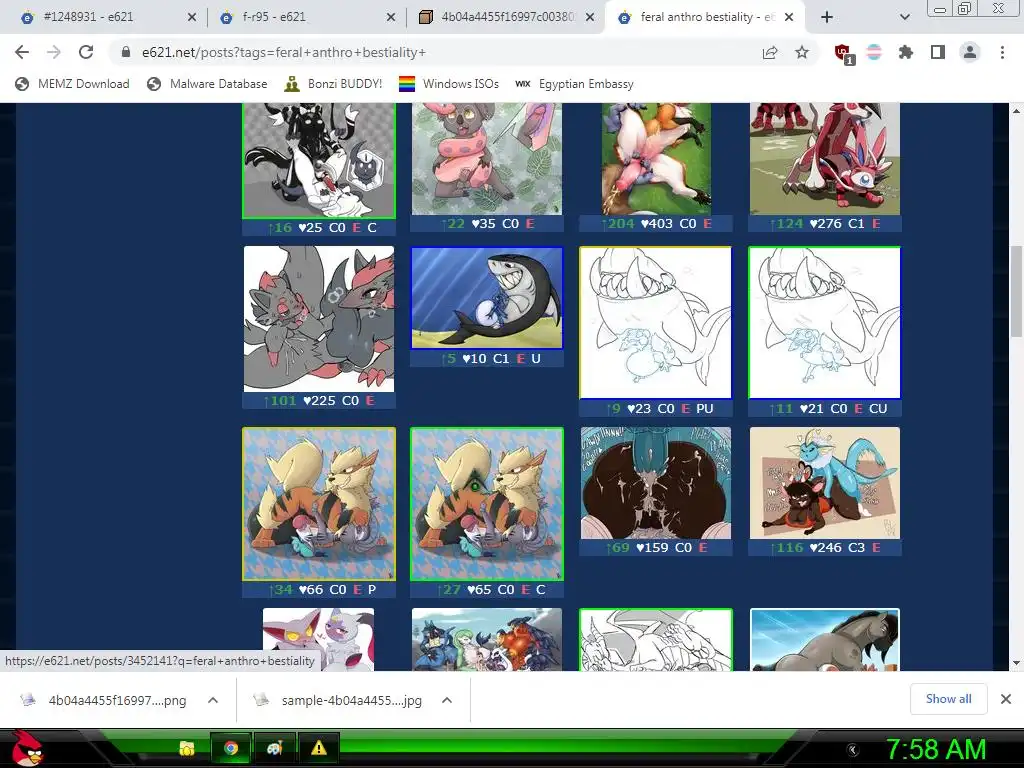This screenshot has width=1024, height=768.
Task: Click the post stats reading '11 ♥21 C0 E CU'
Action: 825,409
